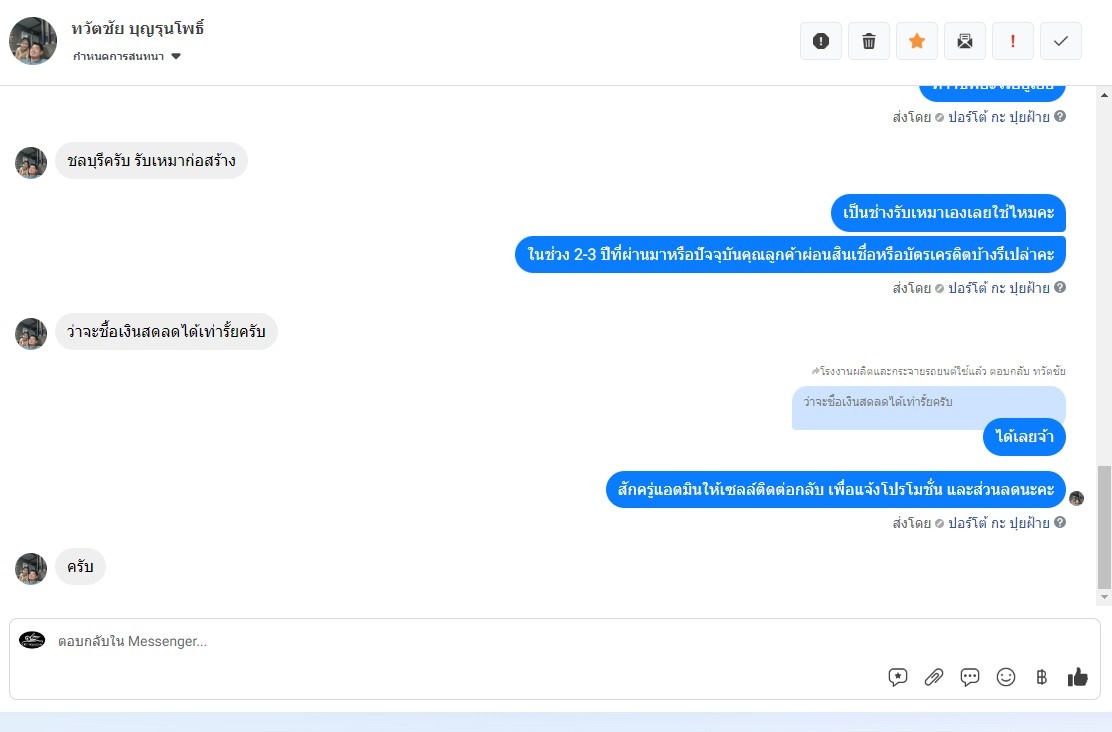Send a thumbs-up like

pyautogui.click(x=1077, y=677)
